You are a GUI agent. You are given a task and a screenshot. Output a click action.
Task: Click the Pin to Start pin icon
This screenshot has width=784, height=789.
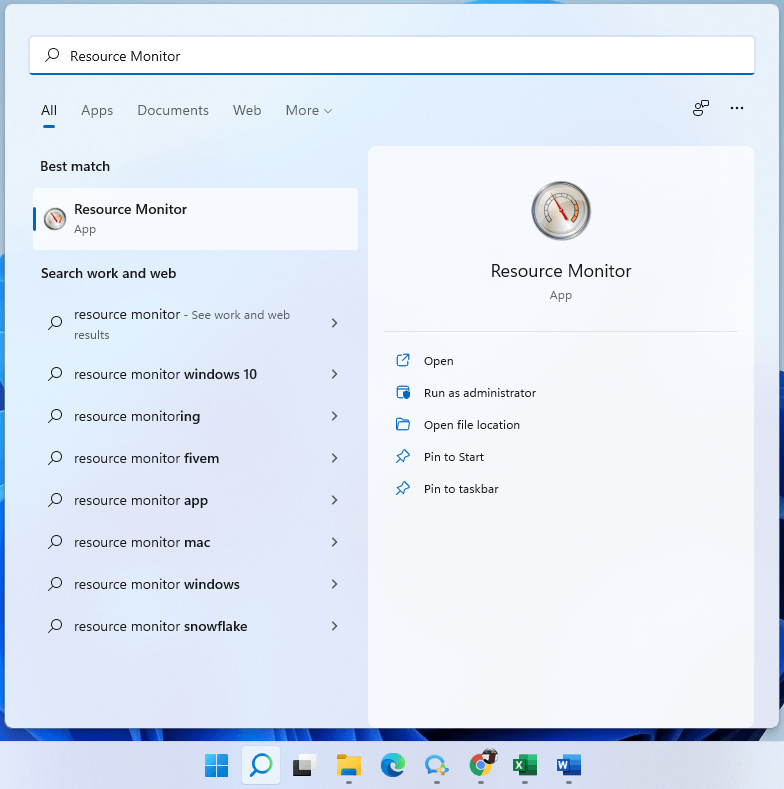coord(403,456)
